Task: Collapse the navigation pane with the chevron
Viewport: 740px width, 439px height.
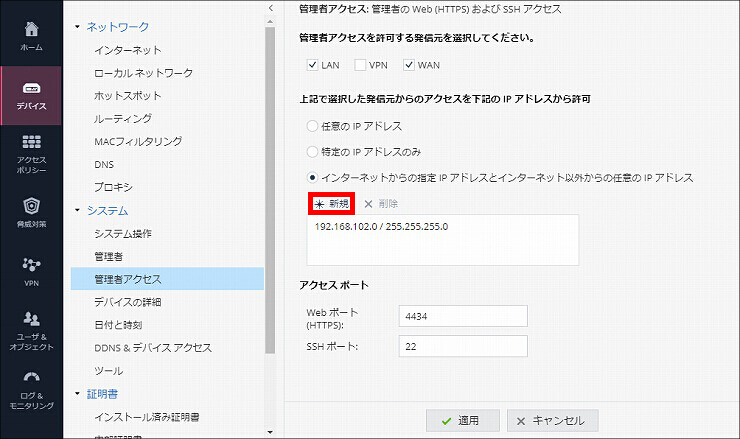Action: (270, 8)
